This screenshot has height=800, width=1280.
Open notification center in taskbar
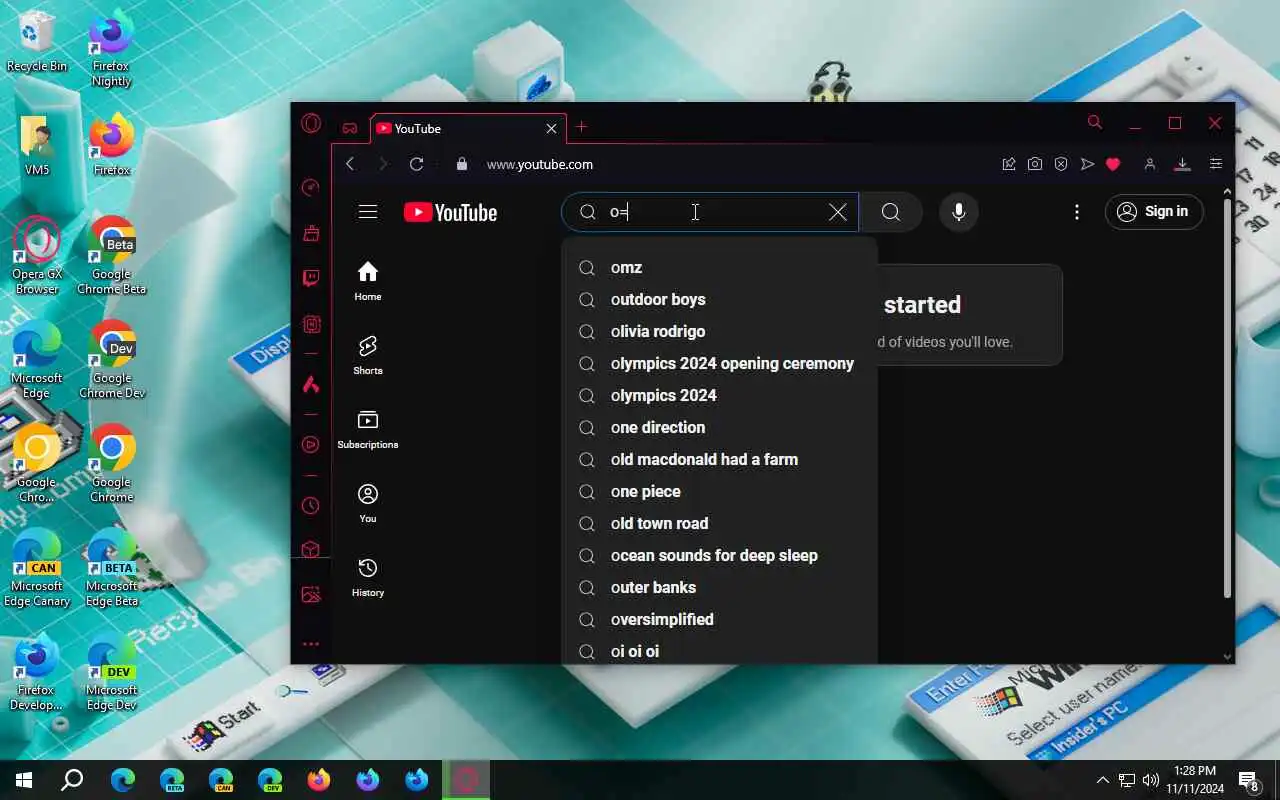pos(1249,780)
